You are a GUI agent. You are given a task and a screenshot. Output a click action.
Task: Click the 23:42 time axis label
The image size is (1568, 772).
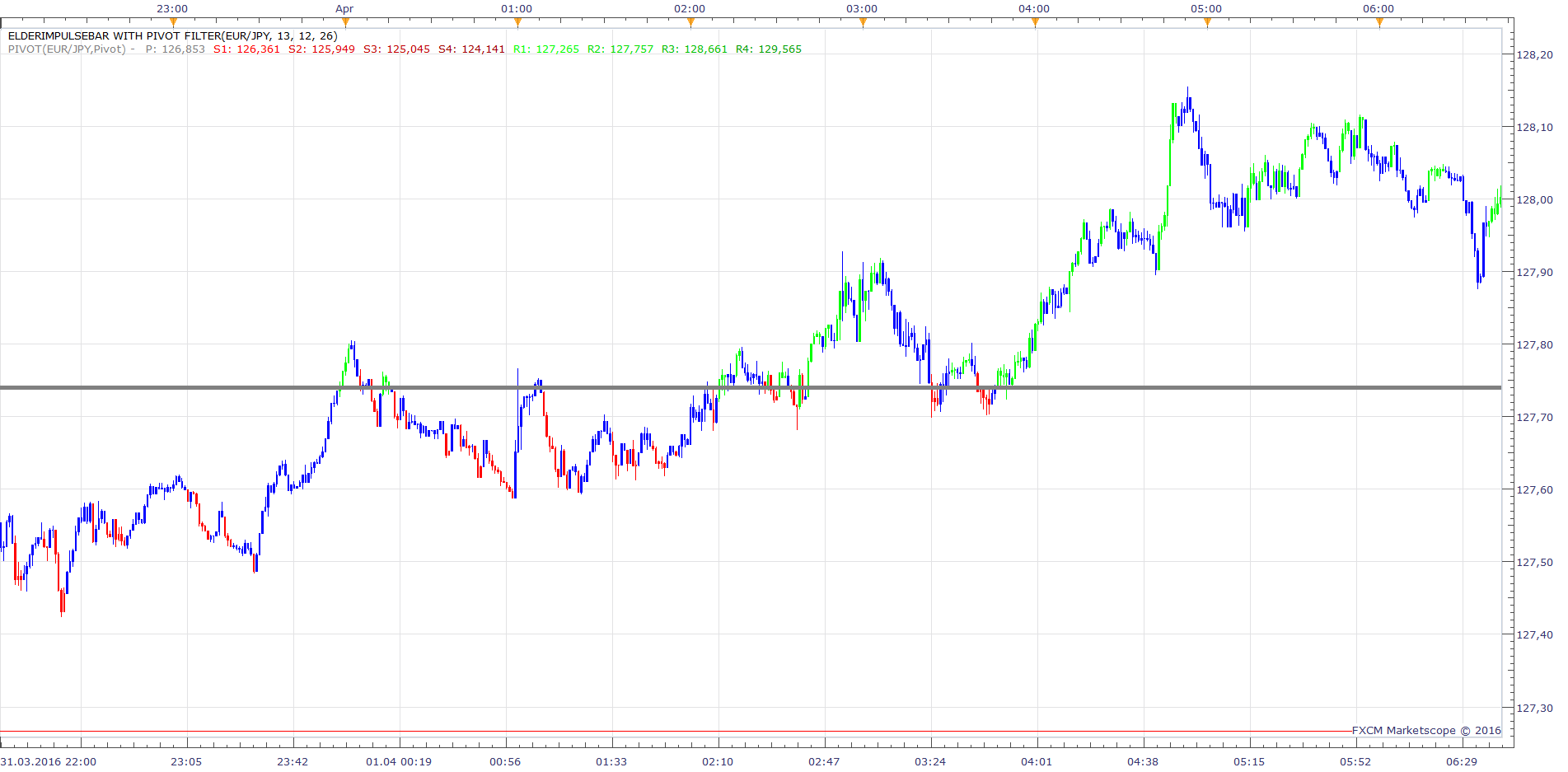pyautogui.click(x=293, y=761)
